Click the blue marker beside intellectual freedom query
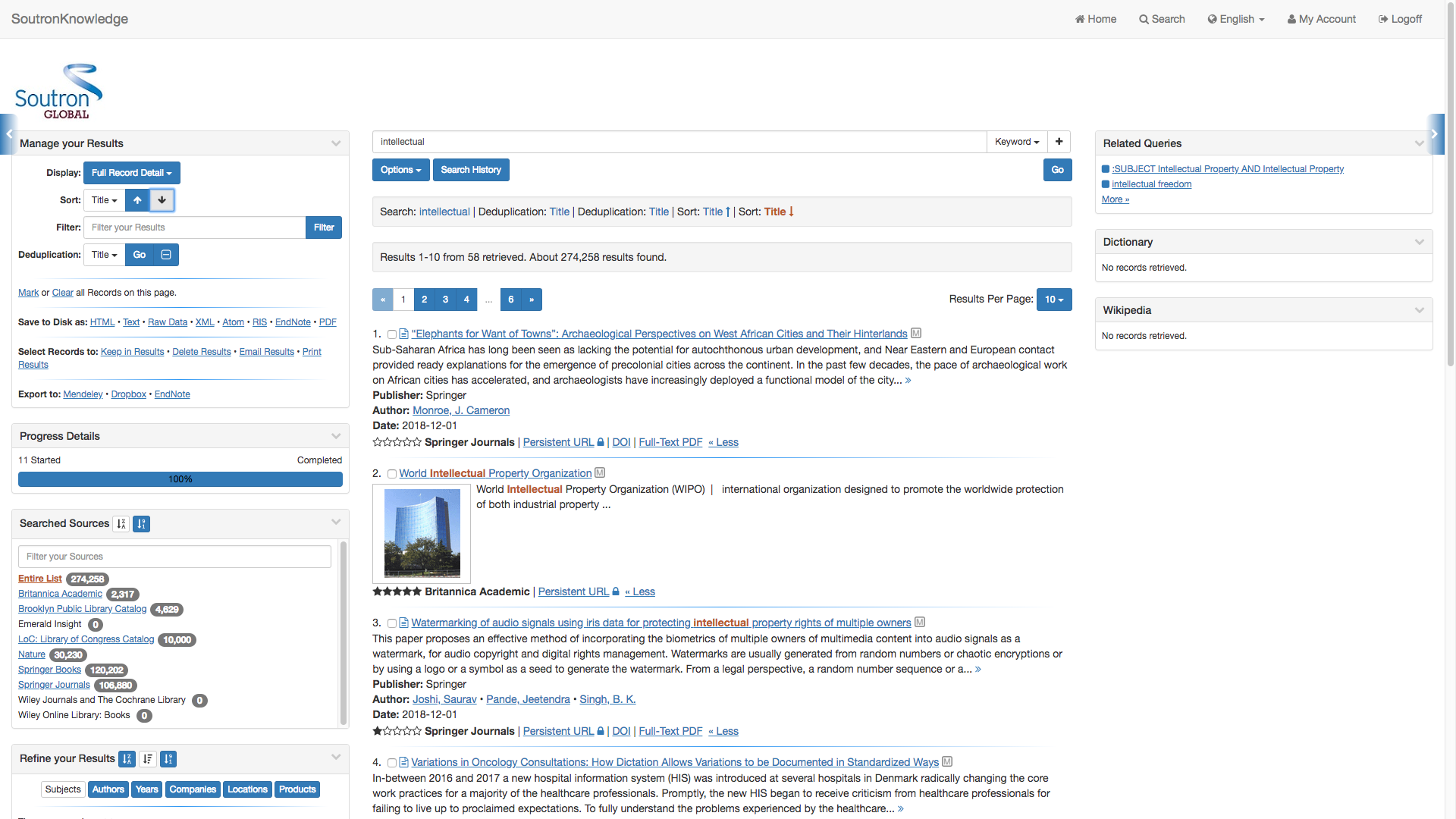This screenshot has width=1456, height=819. pyautogui.click(x=1106, y=184)
